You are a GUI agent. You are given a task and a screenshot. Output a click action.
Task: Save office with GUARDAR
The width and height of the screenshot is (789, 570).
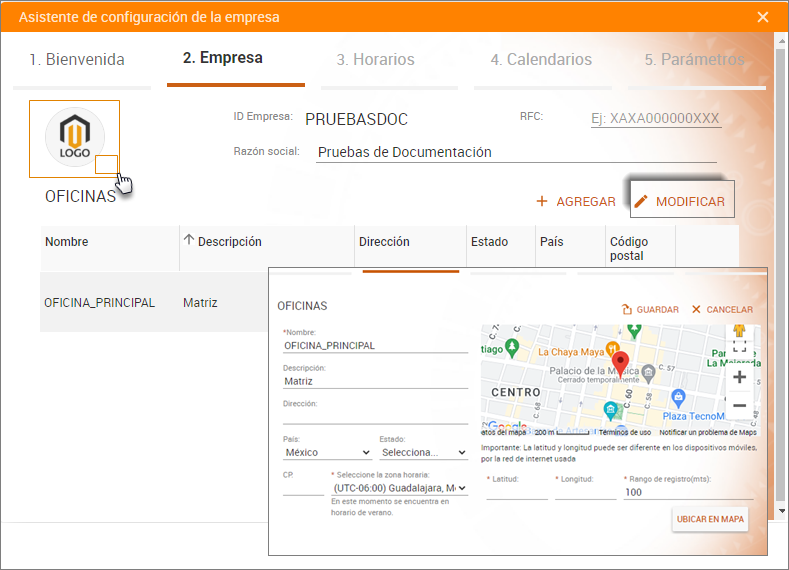click(x=649, y=309)
